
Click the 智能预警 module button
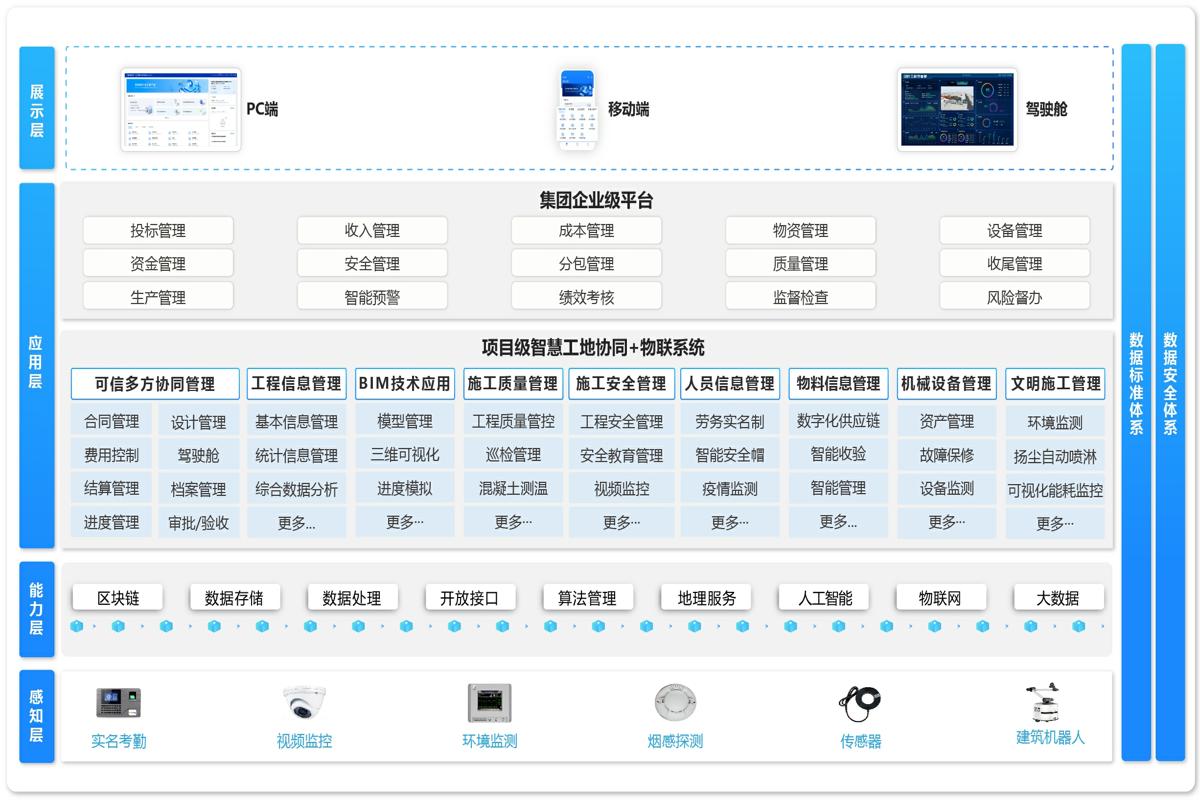[x=372, y=297]
